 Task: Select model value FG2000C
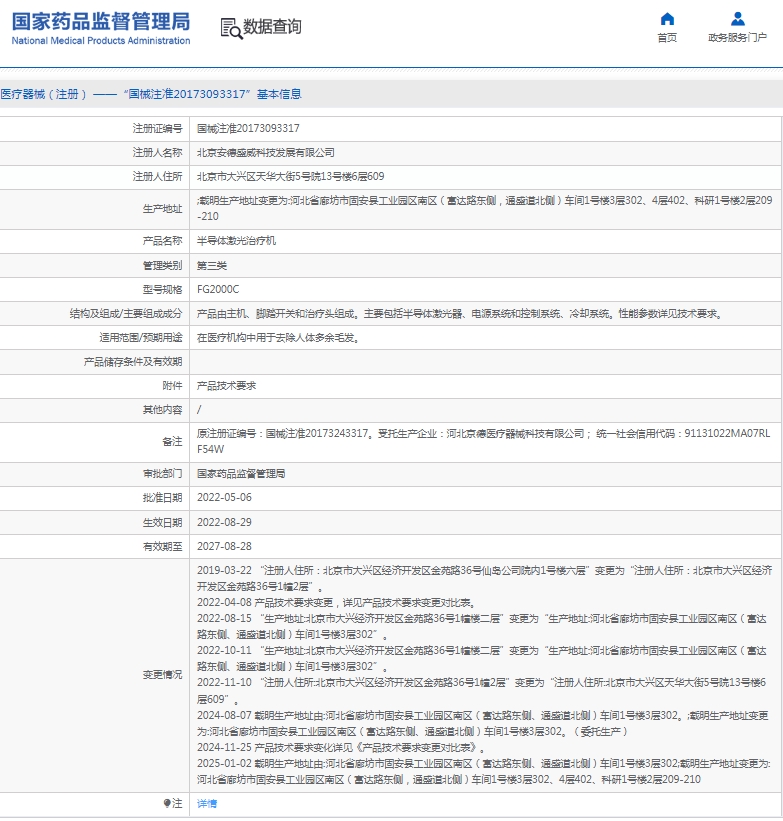pos(218,290)
